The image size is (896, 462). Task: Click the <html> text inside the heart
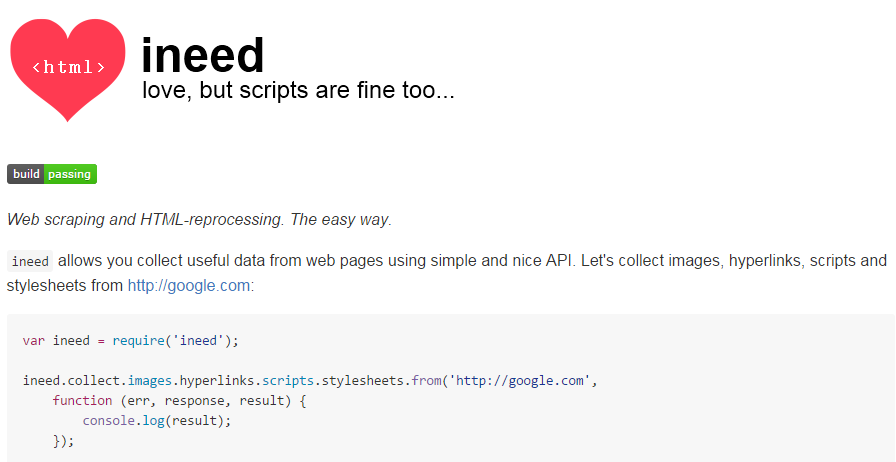click(x=68, y=68)
